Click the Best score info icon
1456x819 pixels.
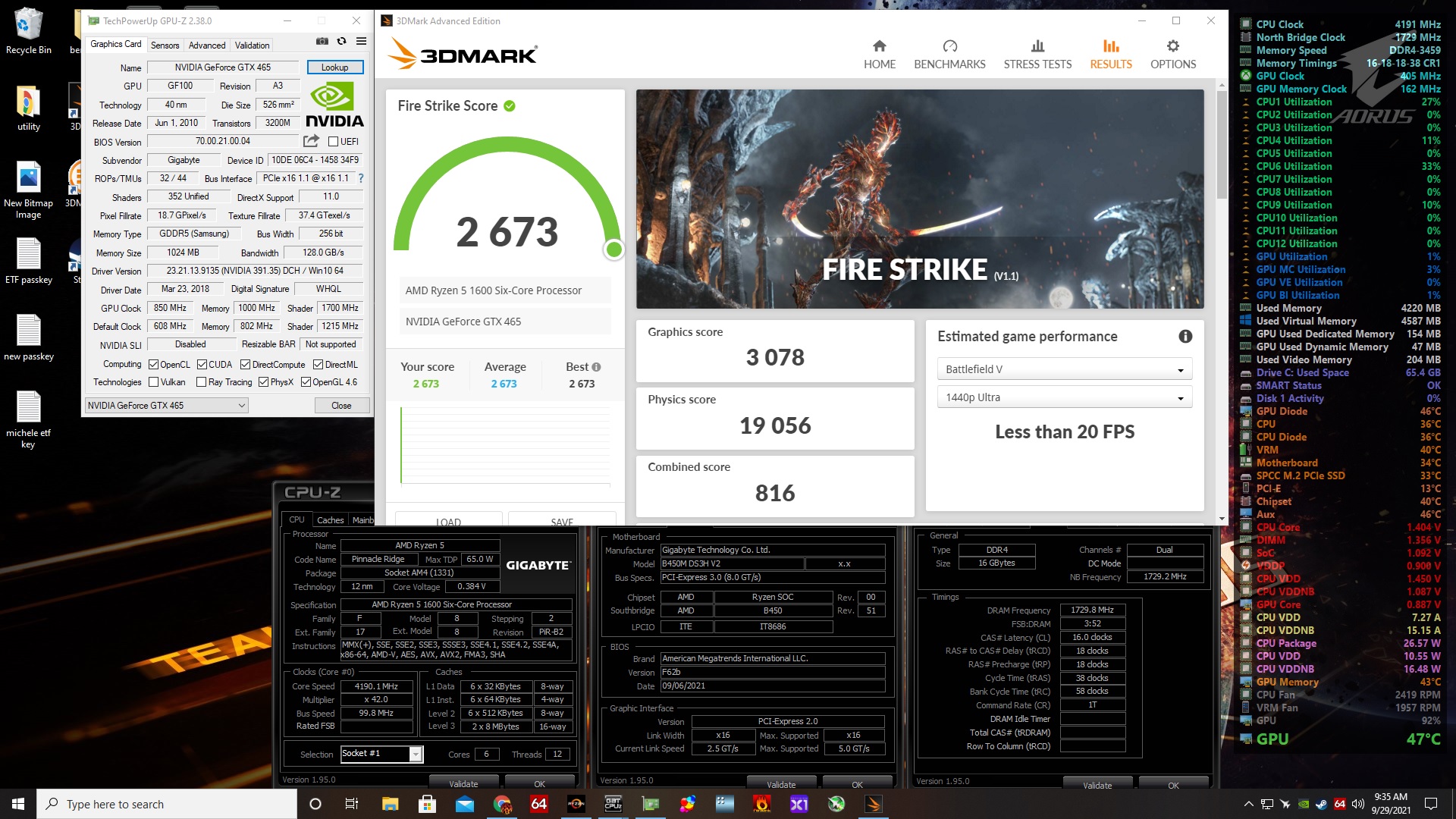[596, 367]
